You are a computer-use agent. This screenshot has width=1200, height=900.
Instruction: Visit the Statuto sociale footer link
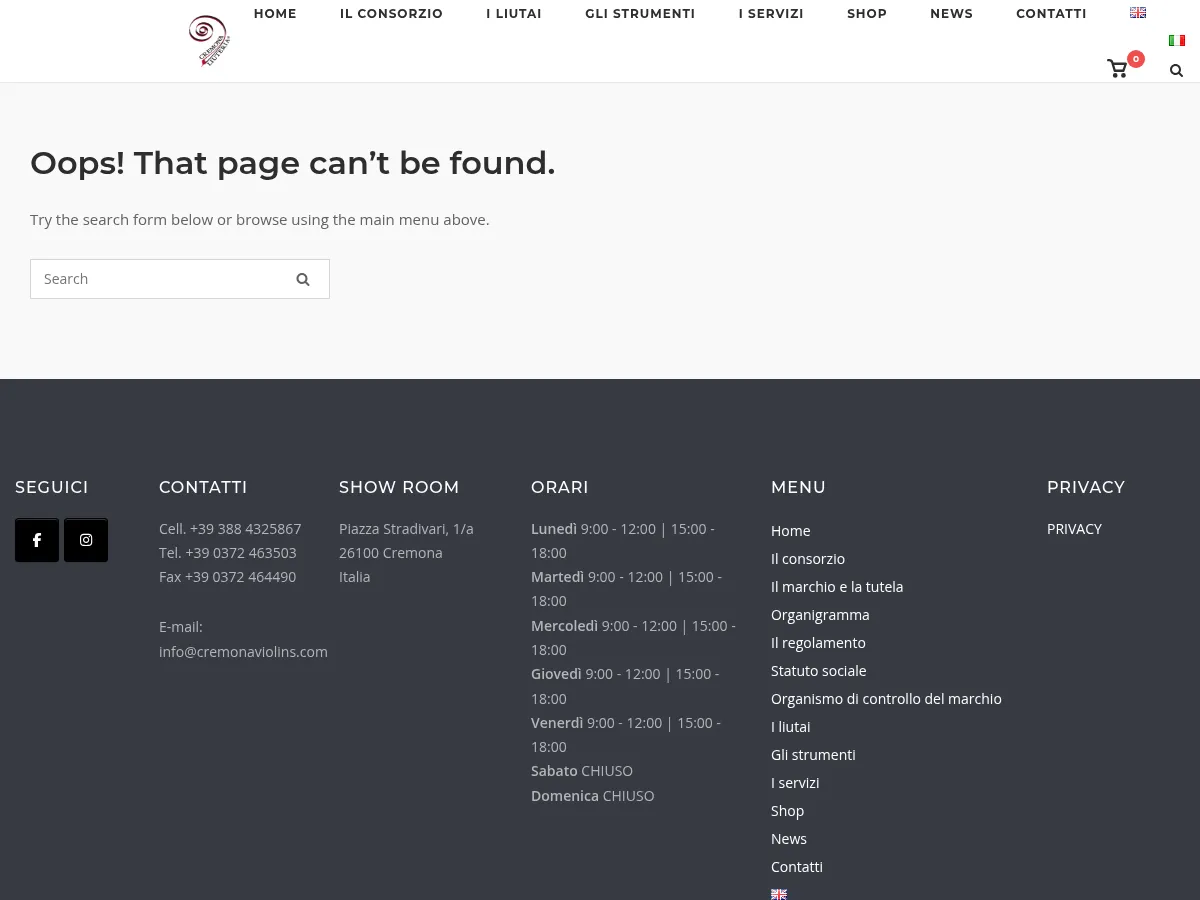[x=818, y=671]
